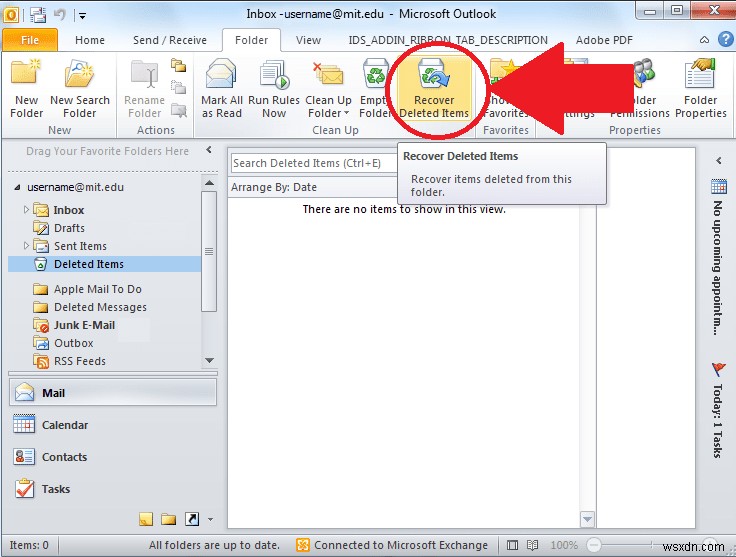The height and width of the screenshot is (557, 736).
Task: Switch to Reading view in status bar
Action: pos(532,545)
